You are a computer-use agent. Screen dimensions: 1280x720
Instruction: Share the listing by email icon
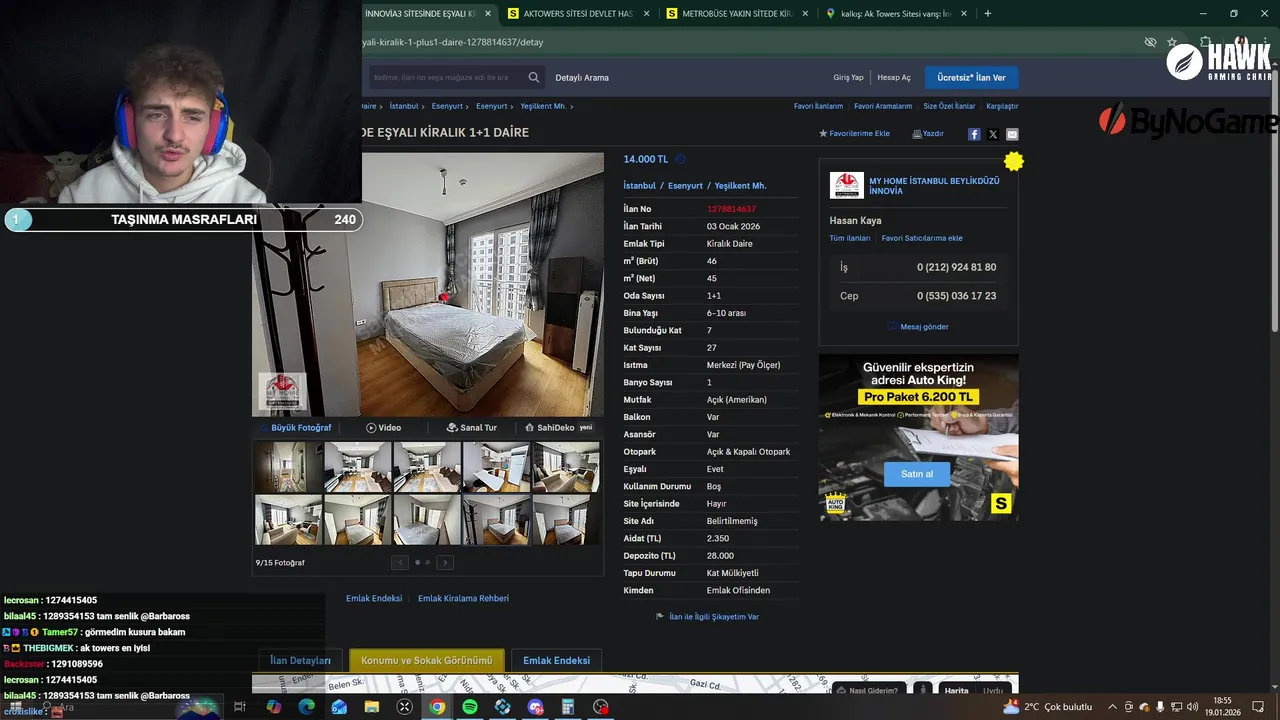[1012, 134]
